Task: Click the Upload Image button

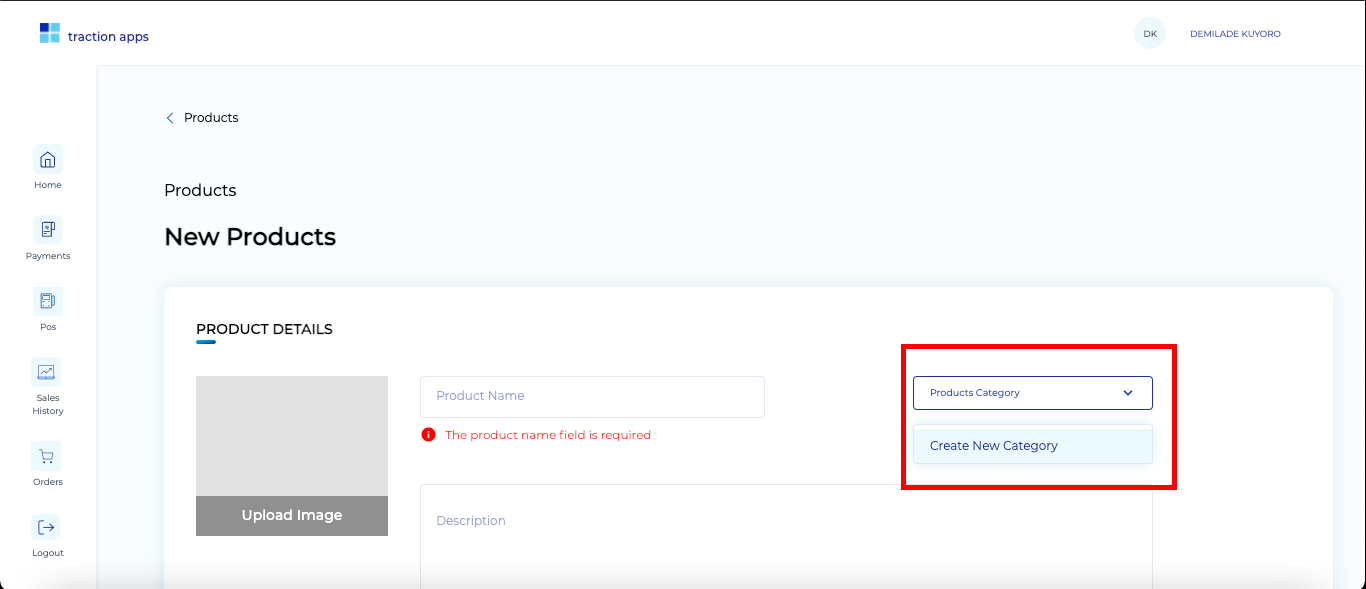Action: (291, 515)
